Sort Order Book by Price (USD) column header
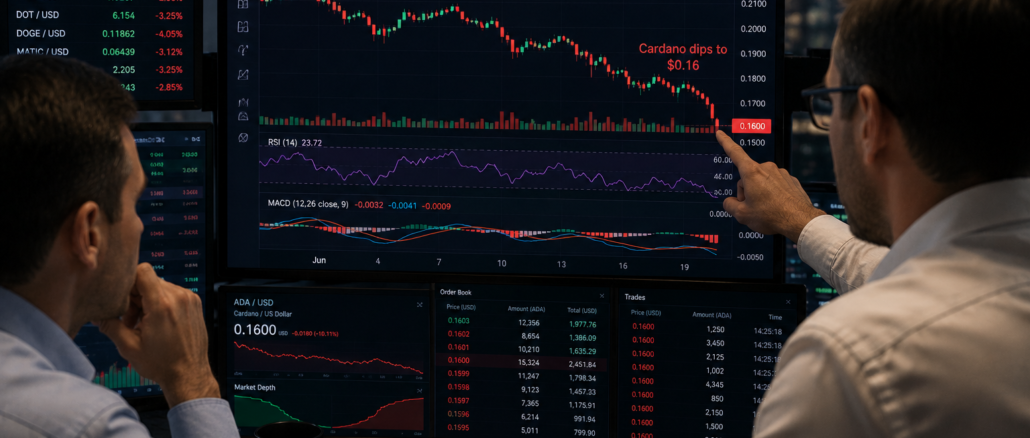The height and width of the screenshot is (438, 1030). 461,307
